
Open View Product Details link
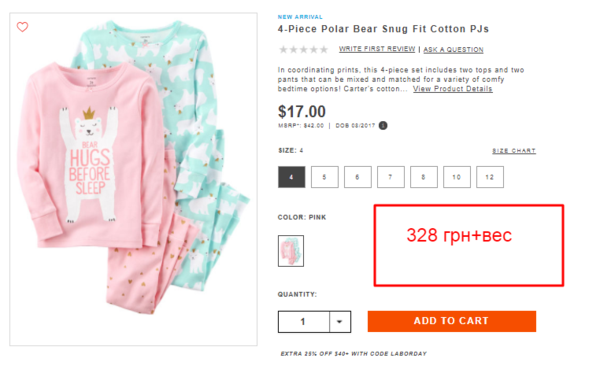point(452,89)
